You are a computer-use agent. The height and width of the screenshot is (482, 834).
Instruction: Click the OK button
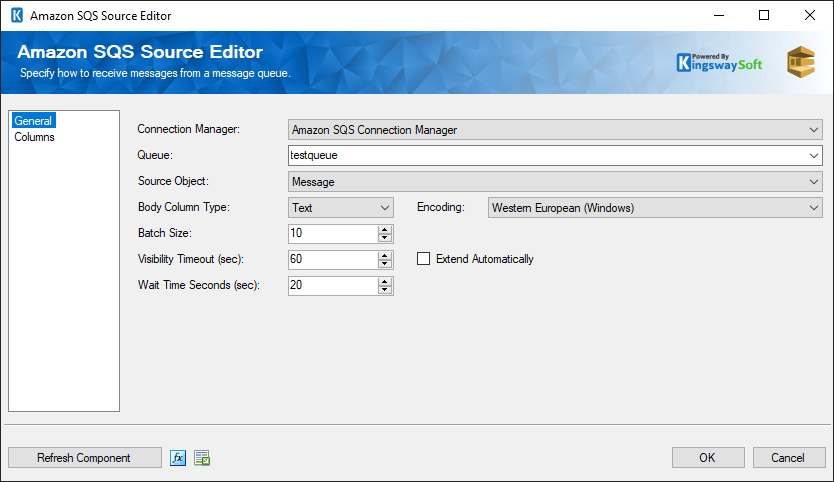pyautogui.click(x=708, y=458)
